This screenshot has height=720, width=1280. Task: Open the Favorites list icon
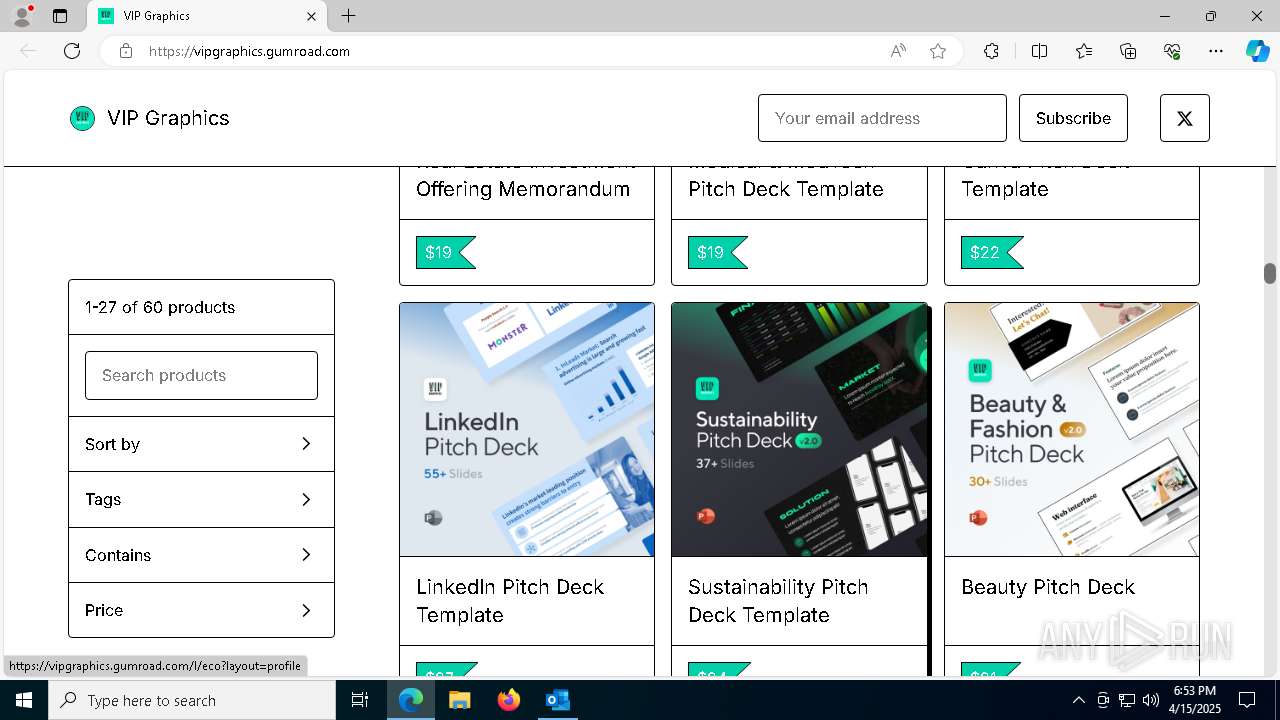click(x=1084, y=51)
